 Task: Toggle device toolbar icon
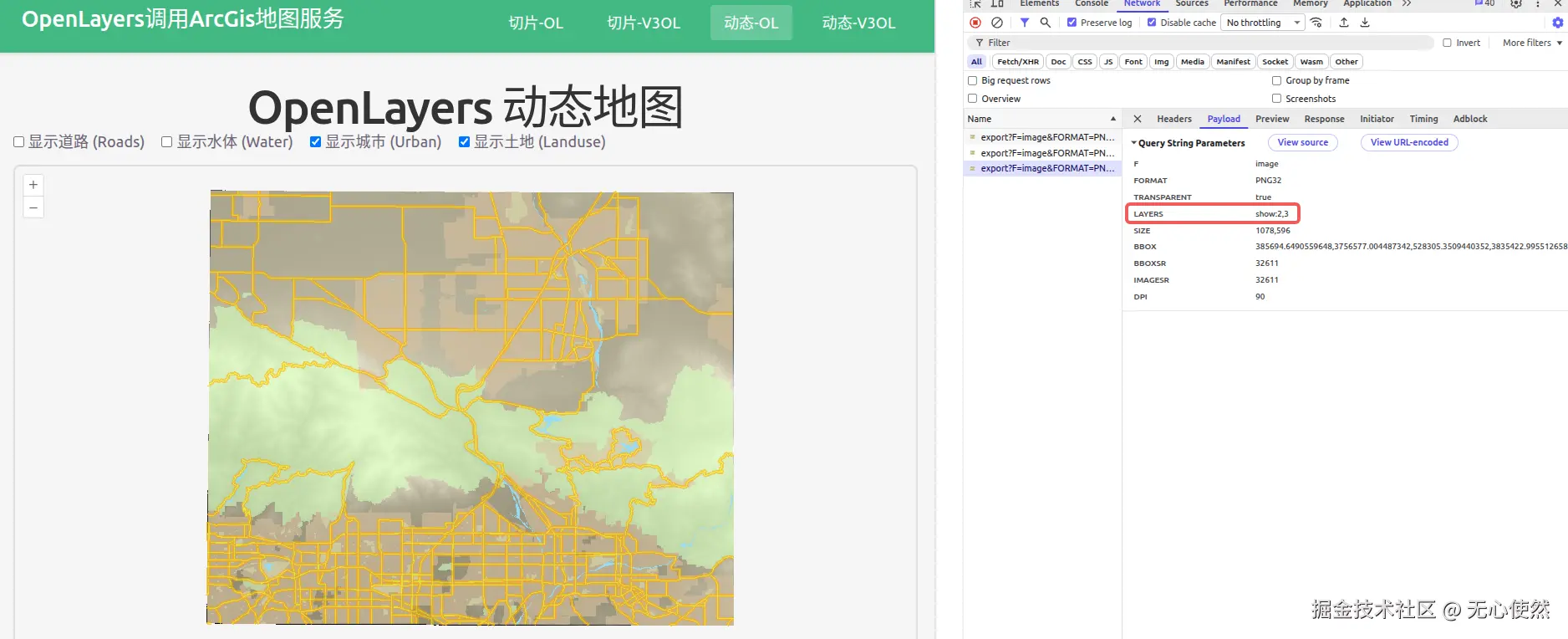point(997,3)
